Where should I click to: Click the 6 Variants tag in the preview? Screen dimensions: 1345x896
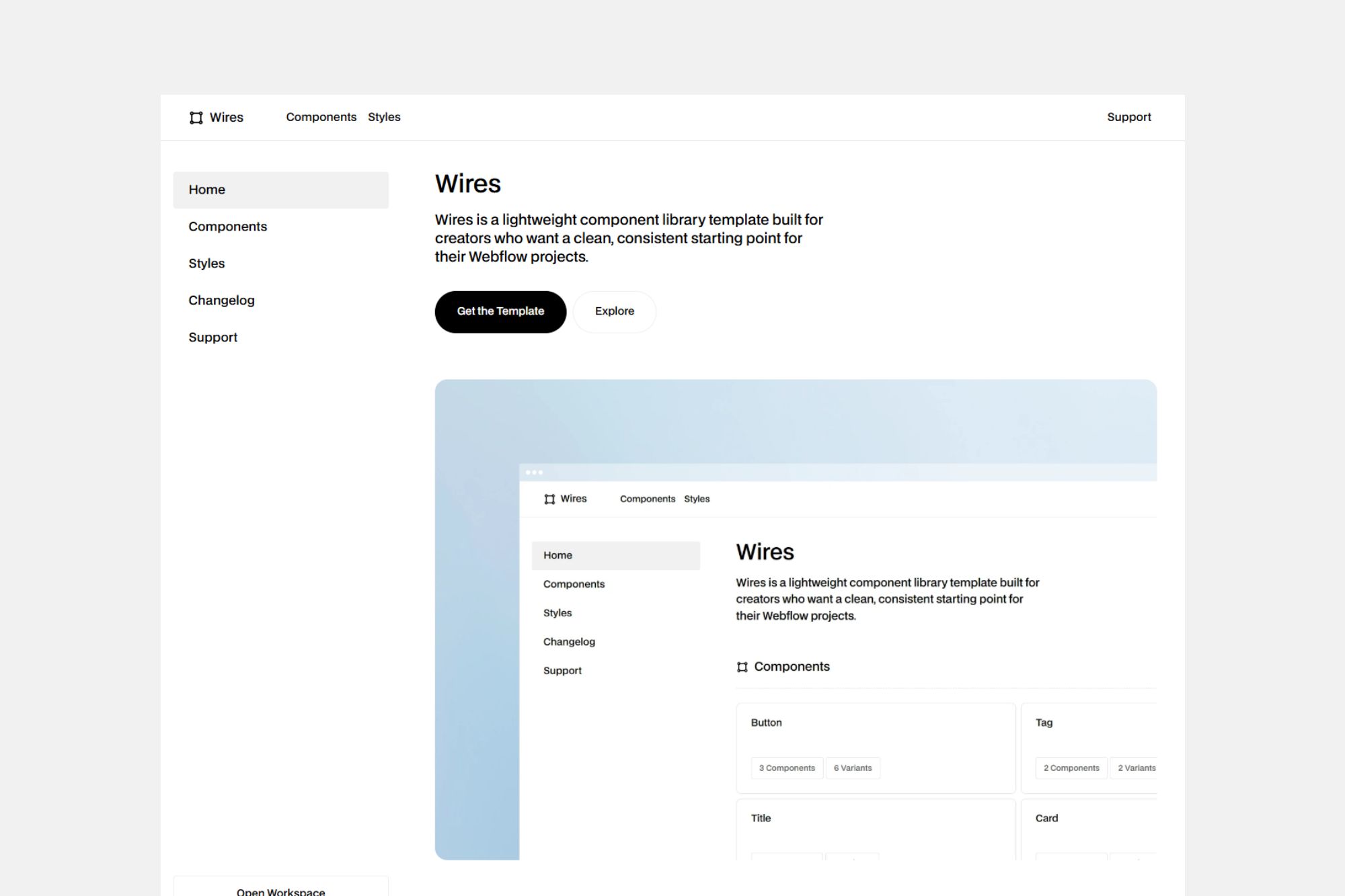pos(852,768)
